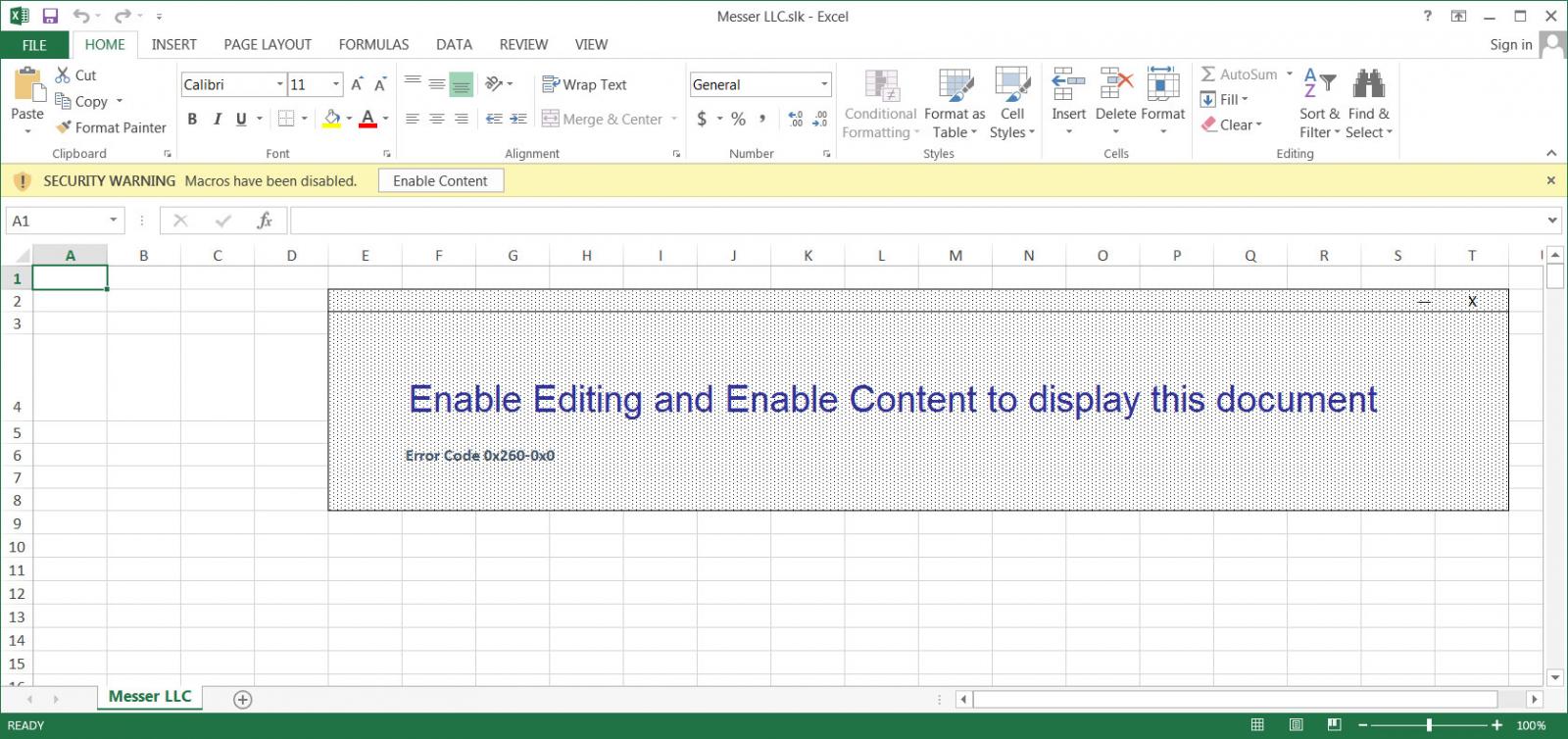This screenshot has width=1568, height=739.
Task: Decrease the cell indent
Action: tap(494, 119)
